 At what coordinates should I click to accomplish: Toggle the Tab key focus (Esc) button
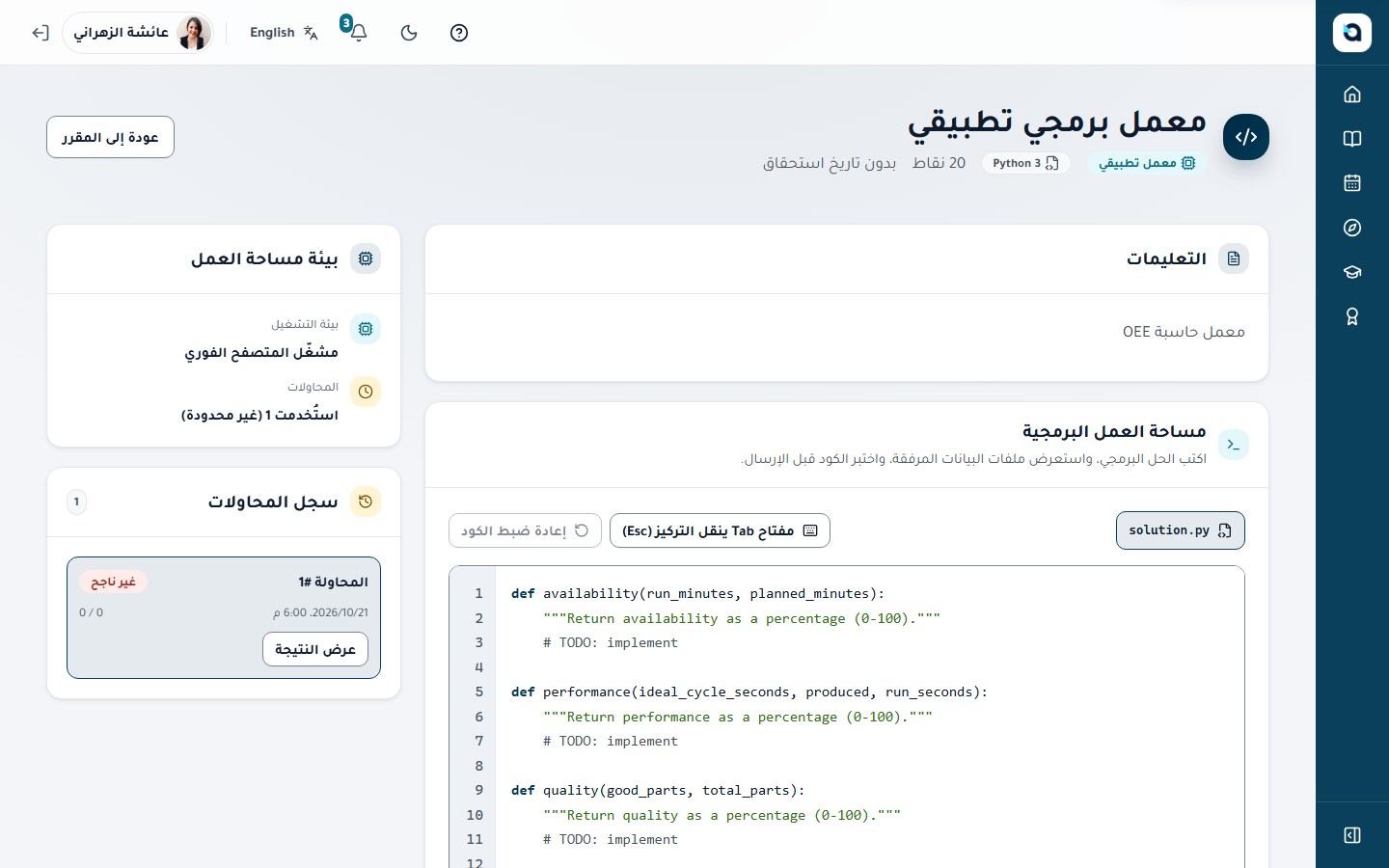(x=720, y=530)
